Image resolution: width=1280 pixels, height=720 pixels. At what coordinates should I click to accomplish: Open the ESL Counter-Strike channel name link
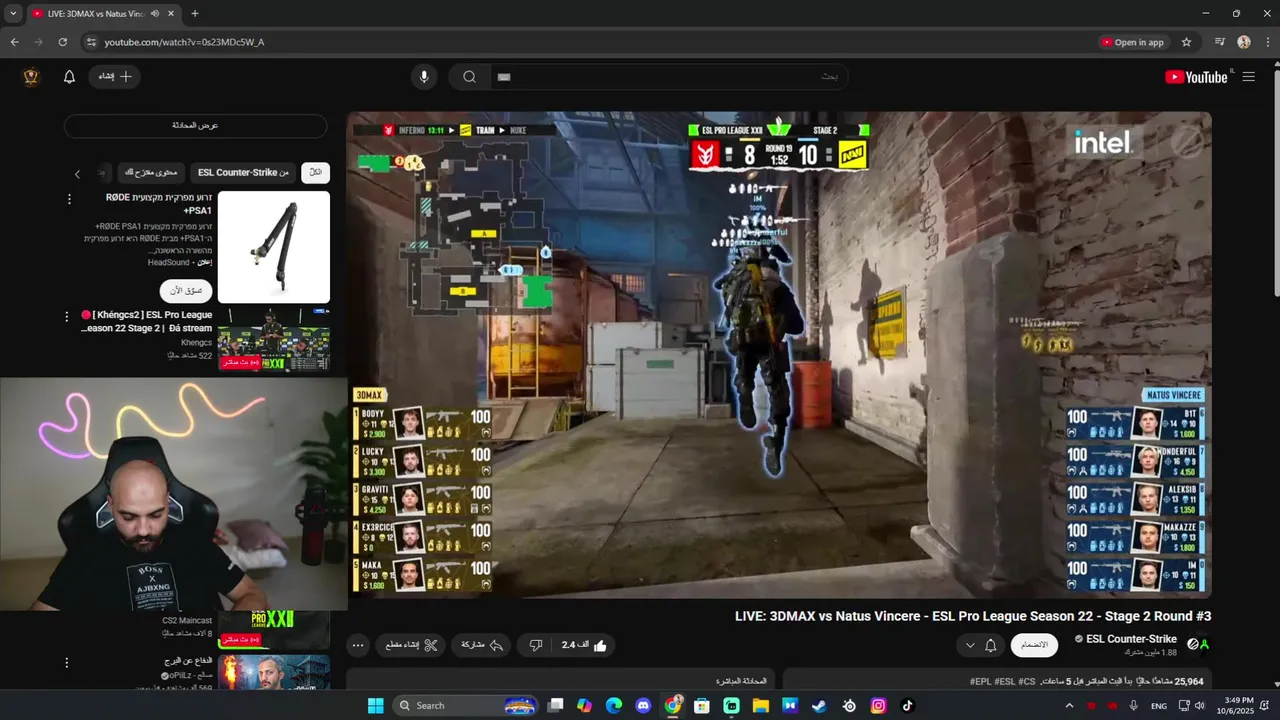[x=1131, y=639]
